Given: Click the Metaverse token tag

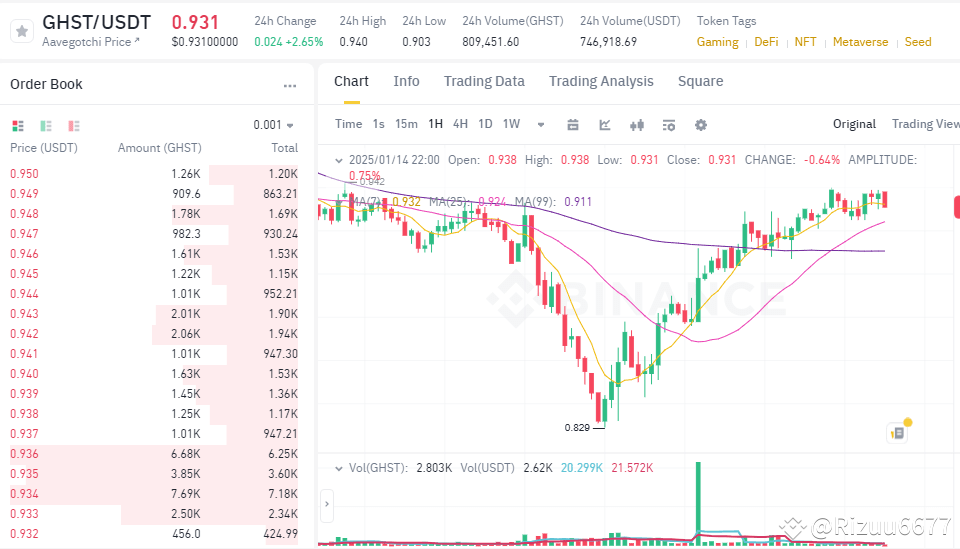Looking at the screenshot, I should (x=860, y=42).
